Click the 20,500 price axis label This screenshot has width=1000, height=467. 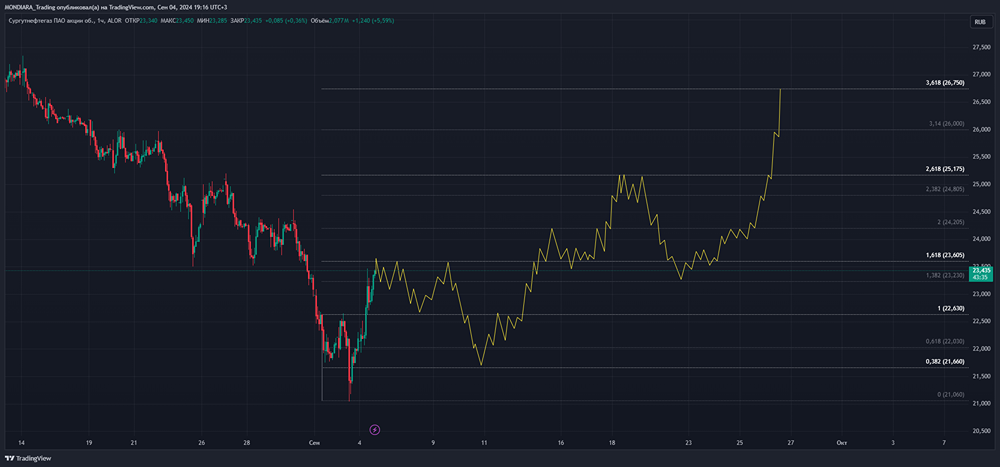click(981, 431)
